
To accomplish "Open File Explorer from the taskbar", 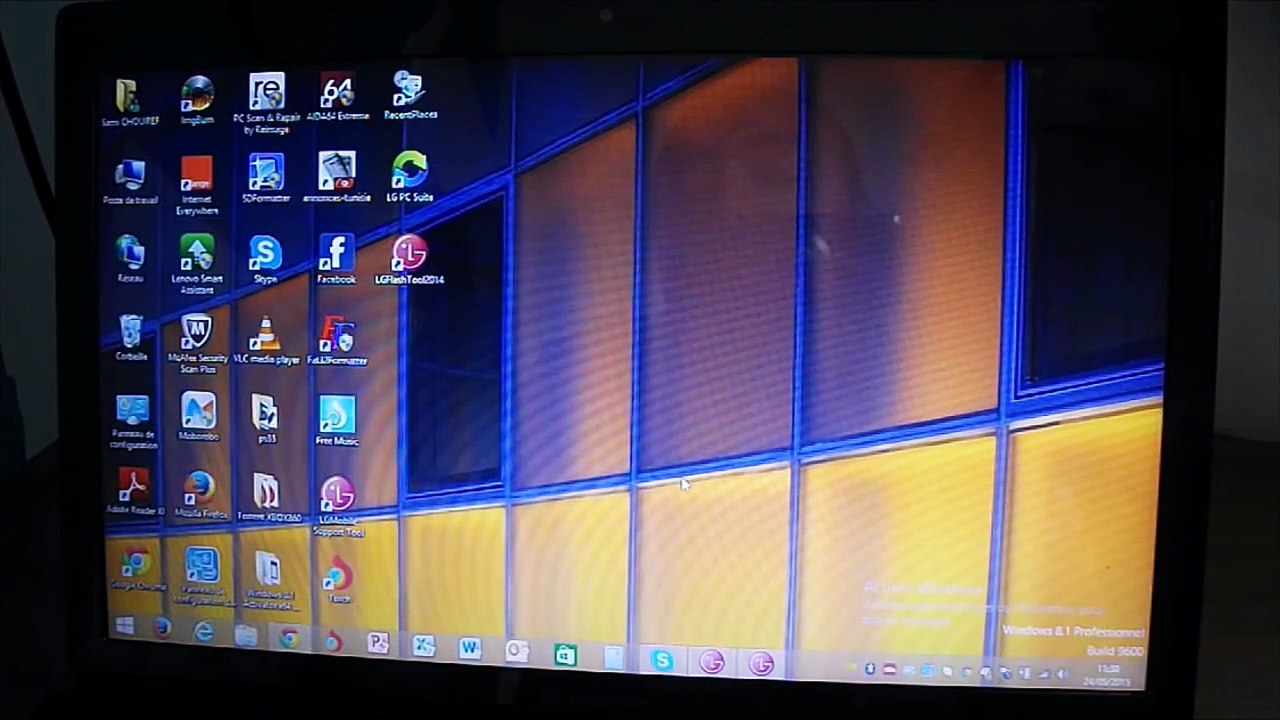I will point(246,634).
